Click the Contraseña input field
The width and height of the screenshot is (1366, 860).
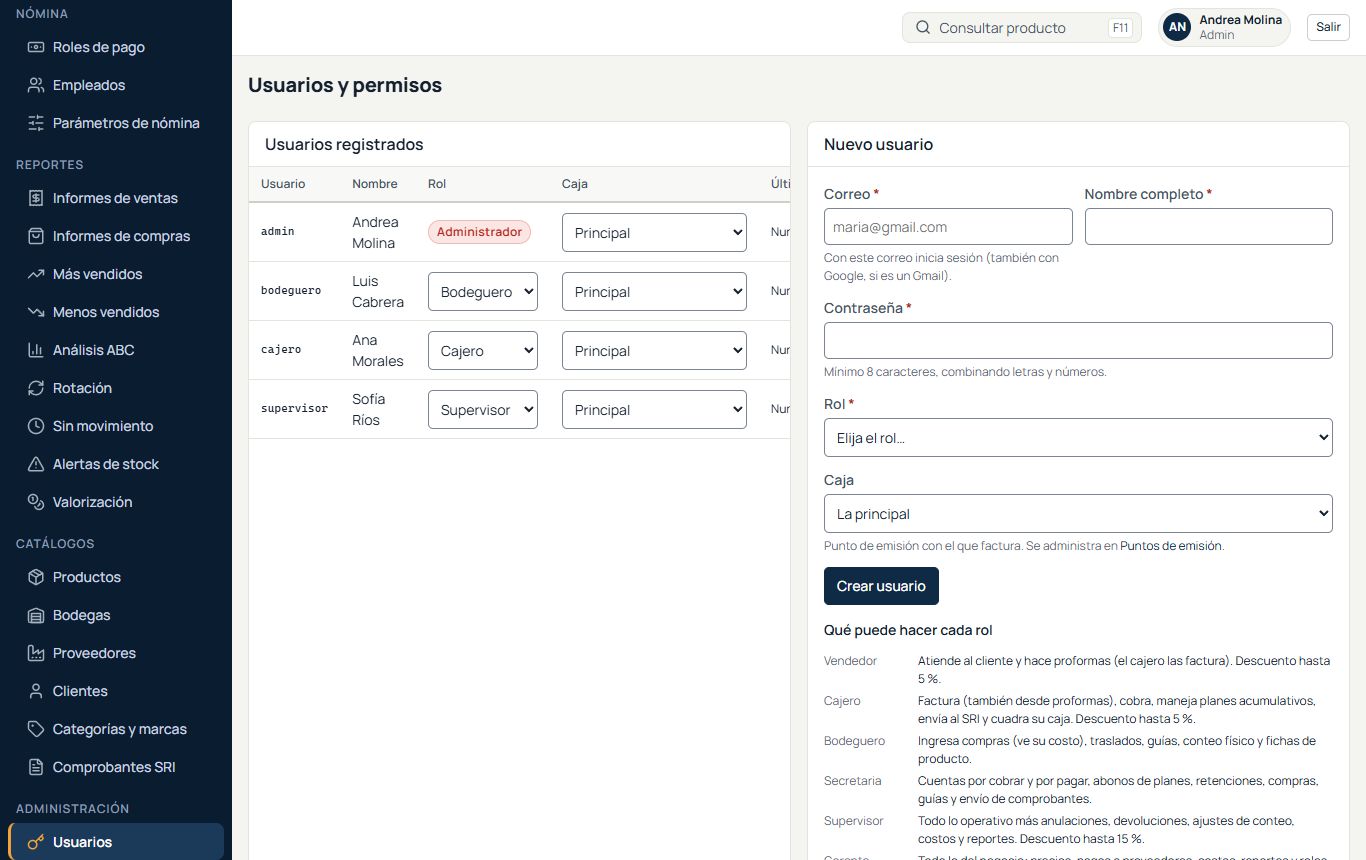pyautogui.click(x=1078, y=341)
